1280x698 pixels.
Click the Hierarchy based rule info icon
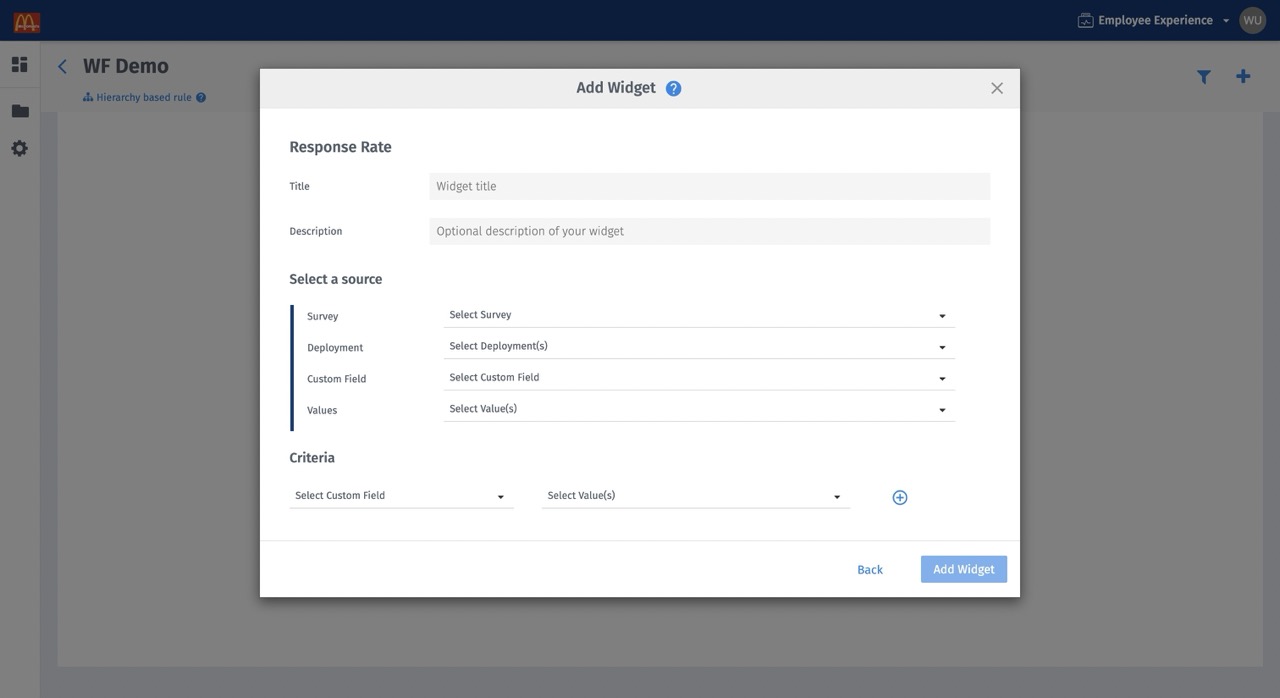[x=201, y=97]
